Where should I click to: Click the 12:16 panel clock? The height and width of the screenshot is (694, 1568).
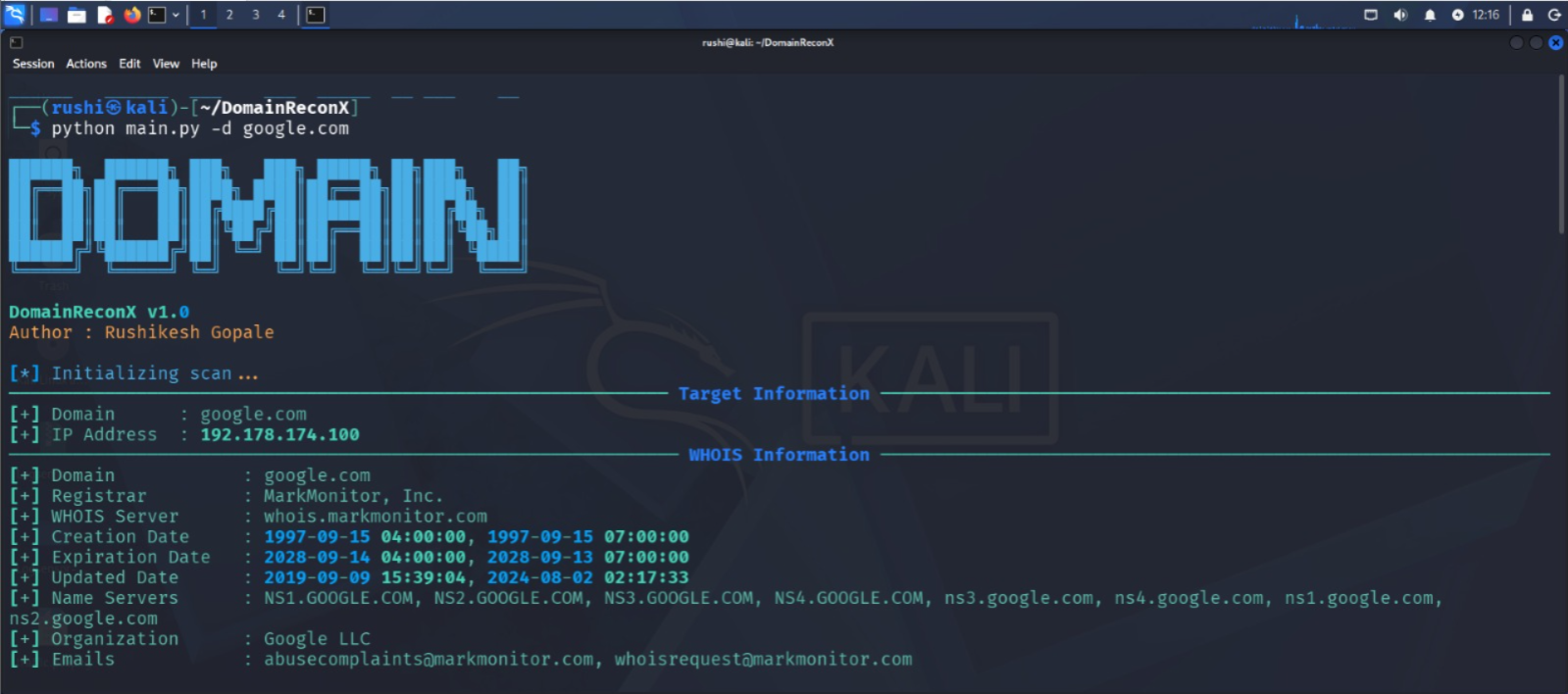click(x=1486, y=15)
